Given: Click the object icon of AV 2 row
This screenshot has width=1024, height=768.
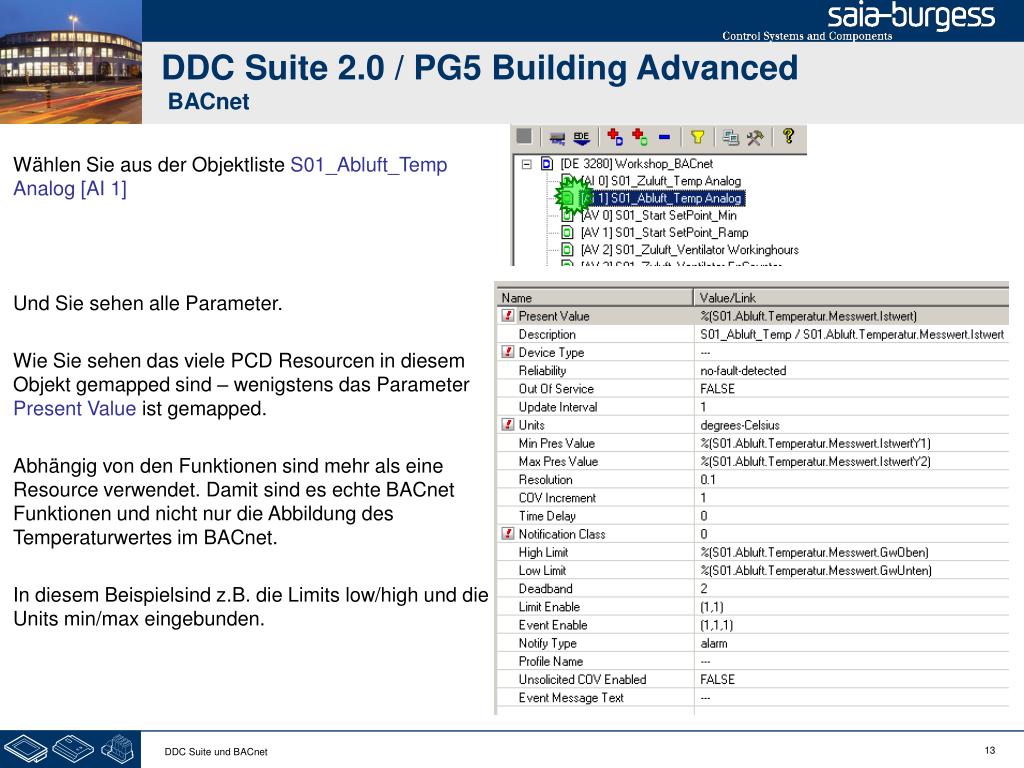Looking at the screenshot, I should (568, 249).
